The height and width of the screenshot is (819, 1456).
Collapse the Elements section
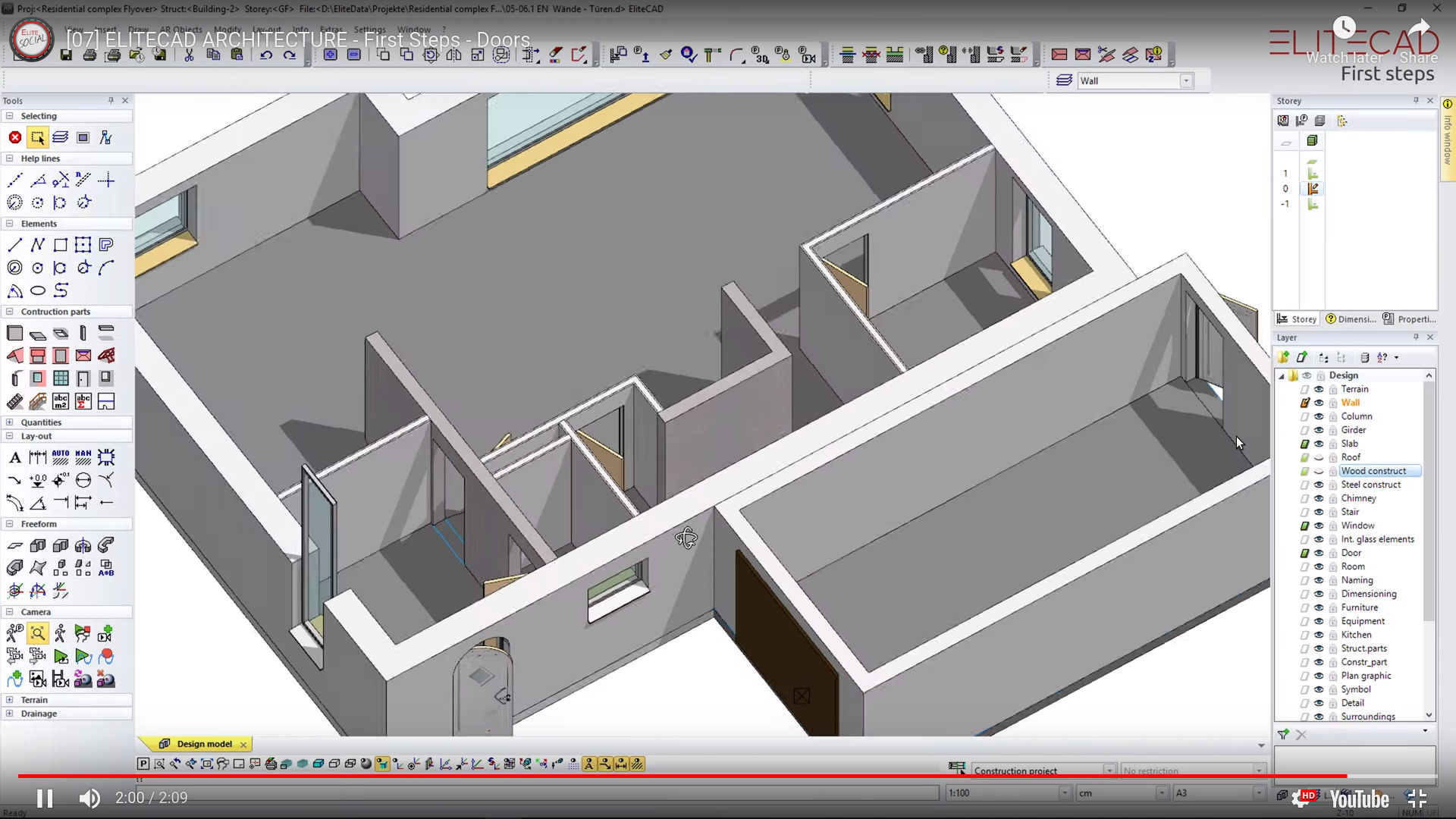[9, 224]
